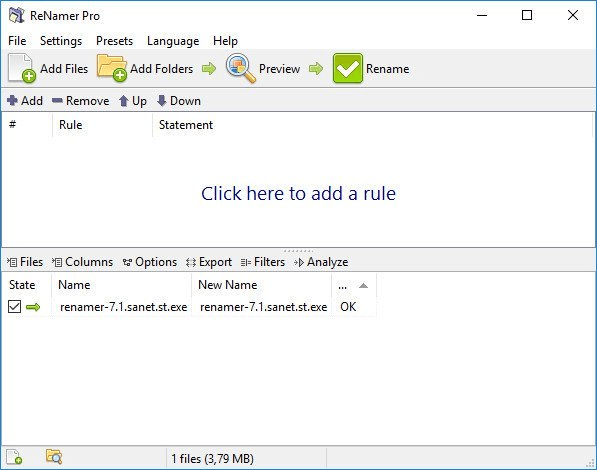Click the status bar folder search icon
597x470 pixels.
pyautogui.click(x=54, y=456)
